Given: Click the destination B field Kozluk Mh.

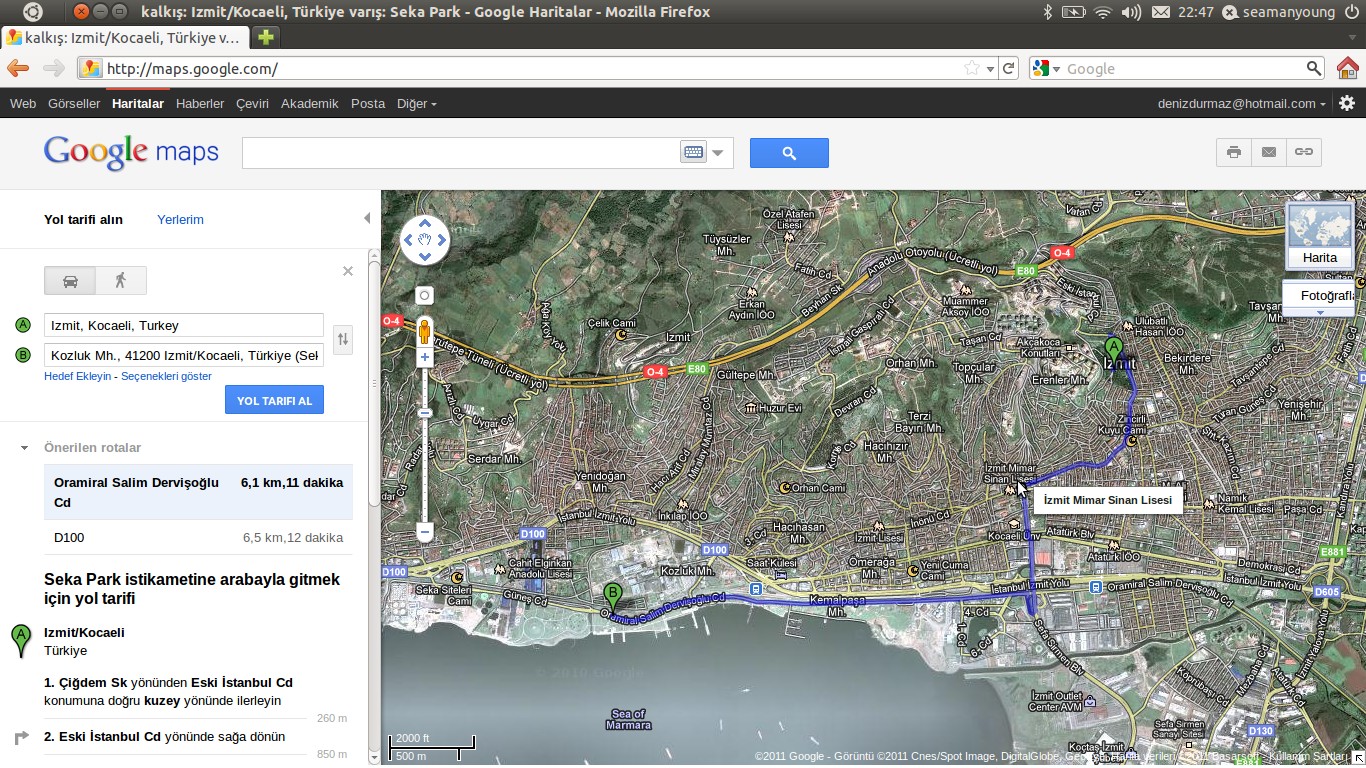Looking at the screenshot, I should (x=184, y=355).
